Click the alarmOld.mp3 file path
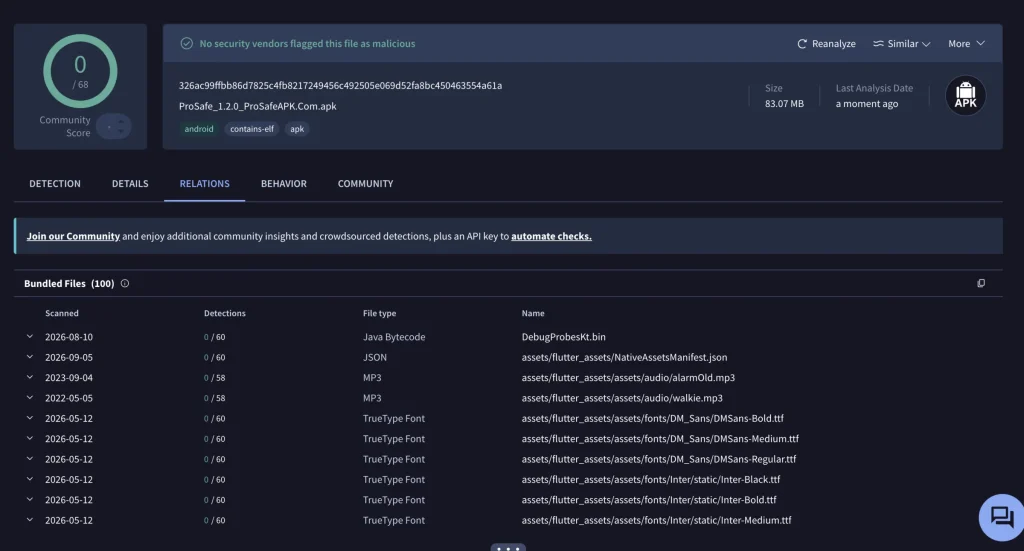 point(628,377)
